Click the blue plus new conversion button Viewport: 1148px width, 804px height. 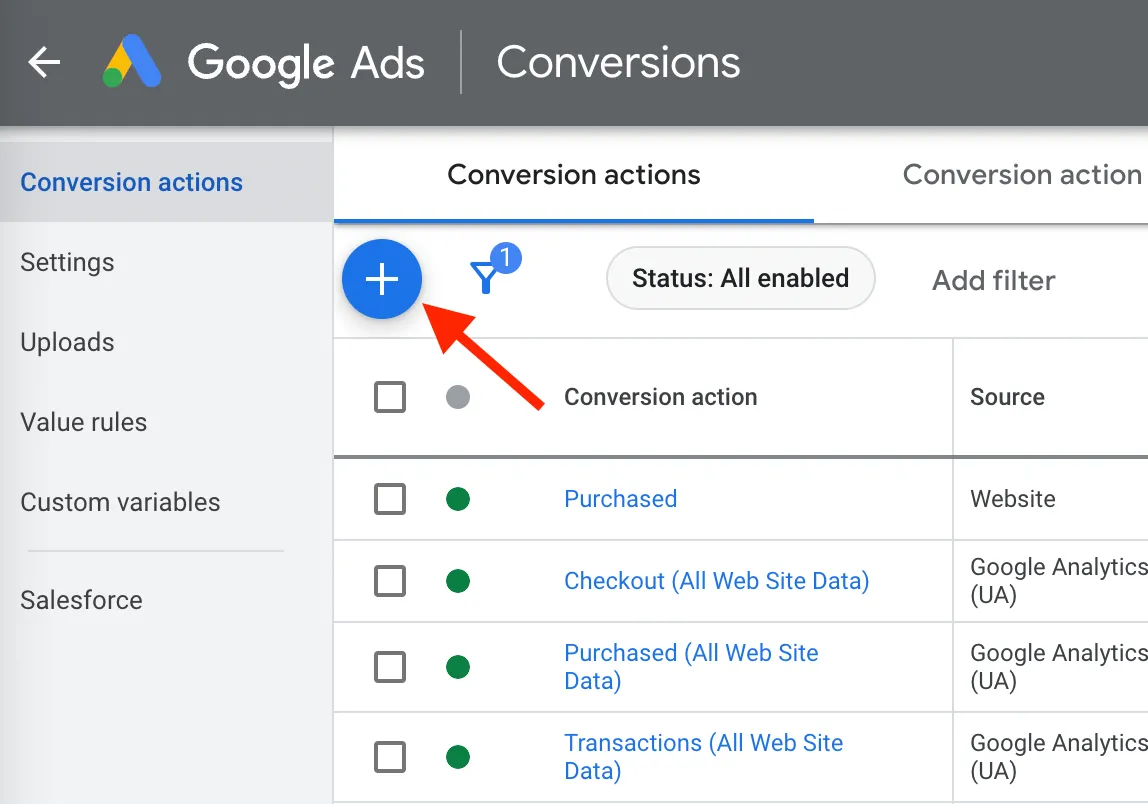coord(381,279)
